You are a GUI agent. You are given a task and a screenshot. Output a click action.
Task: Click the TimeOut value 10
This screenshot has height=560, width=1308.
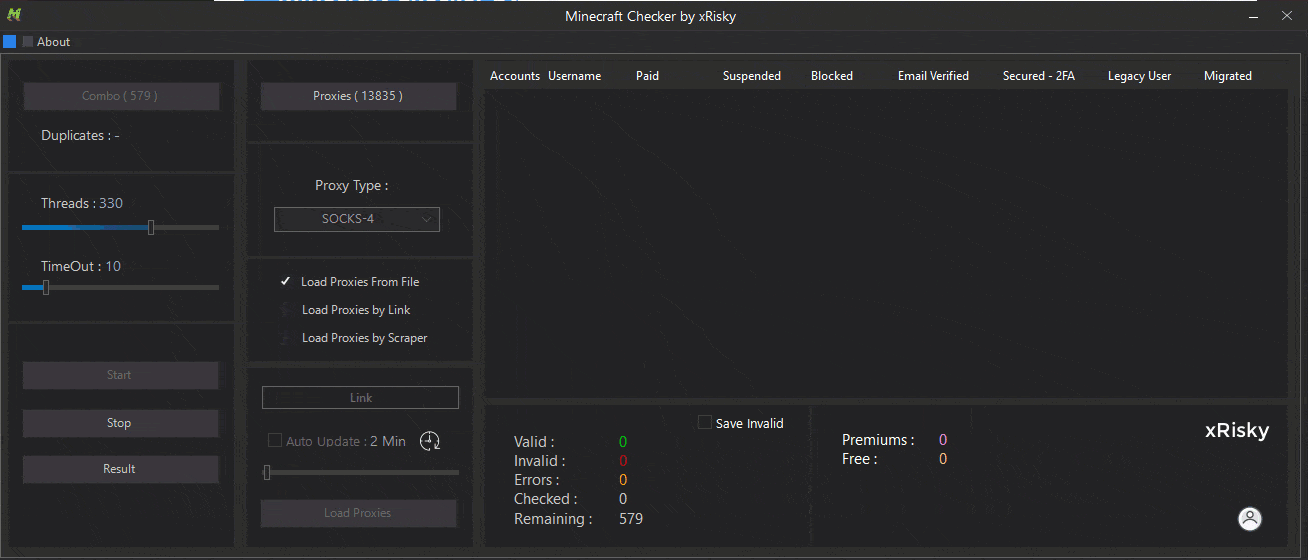coord(113,266)
